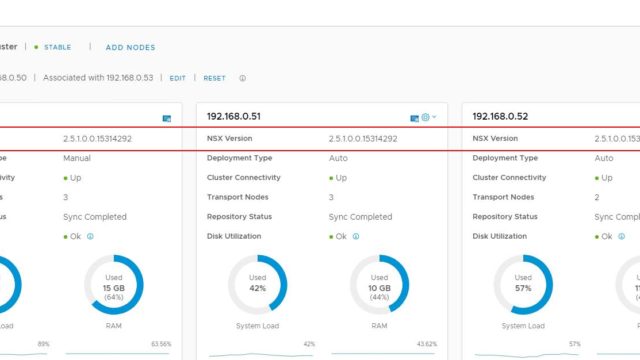640x360 pixels.
Task: Click the 192.168.0.52 node heading
Action: pos(500,116)
